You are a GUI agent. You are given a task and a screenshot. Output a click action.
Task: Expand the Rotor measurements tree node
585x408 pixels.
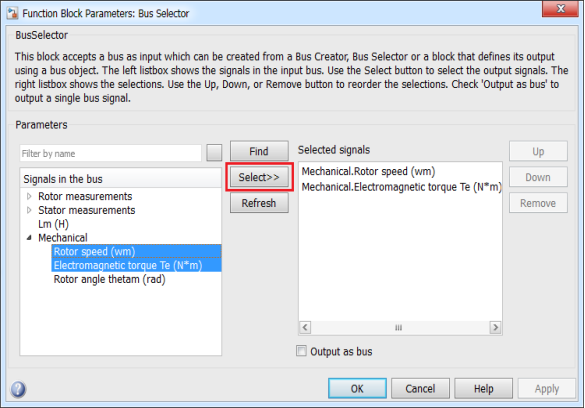29,196
